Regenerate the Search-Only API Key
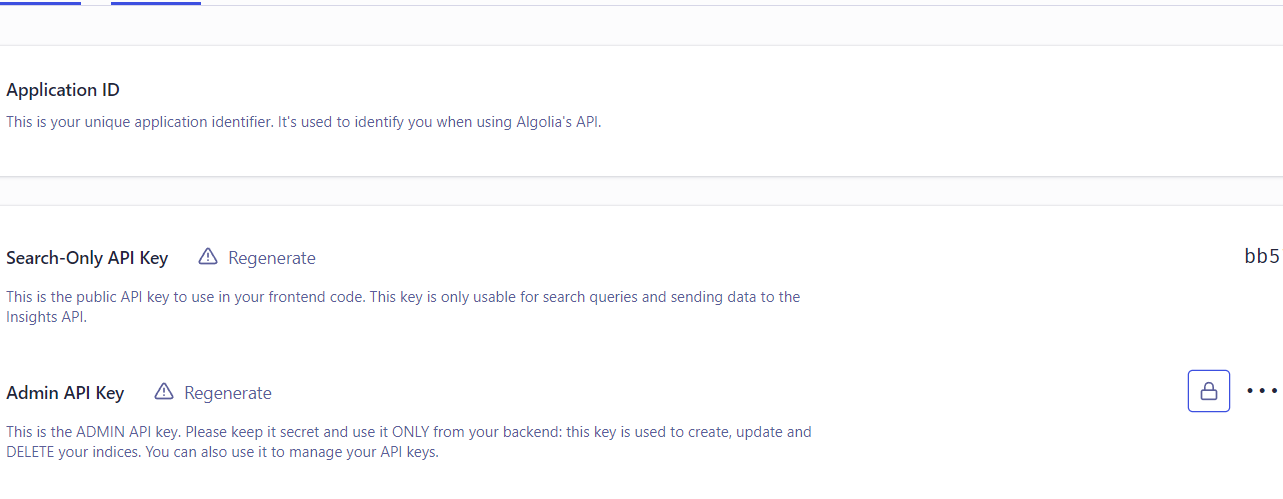This screenshot has height=499, width=1283. point(271,258)
